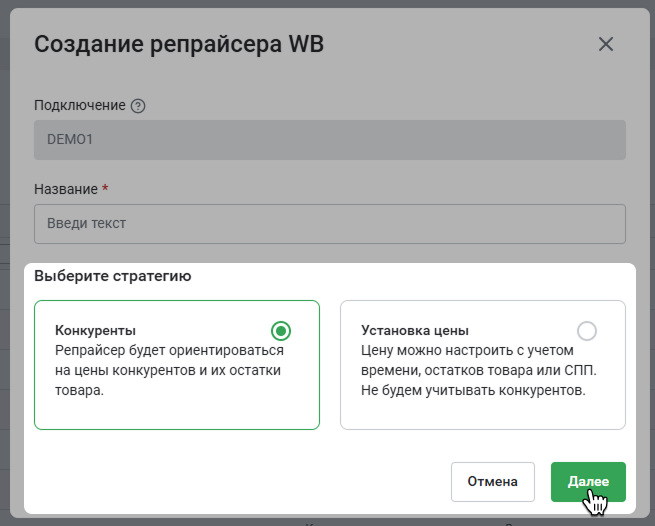Click the Подключение field label
This screenshot has height=526, width=655.
[x=79, y=105]
